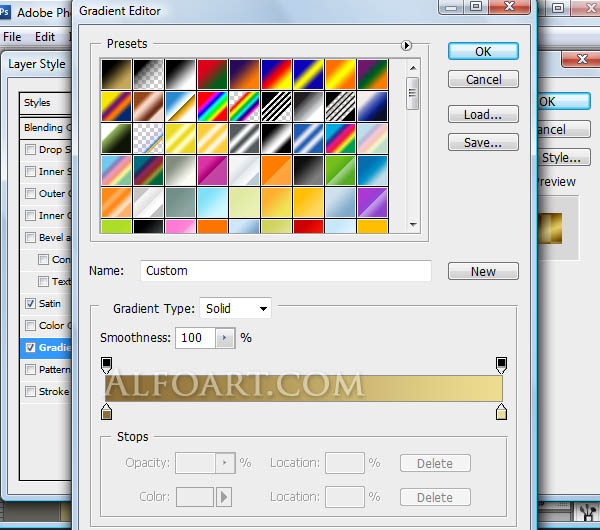Open the Presets flyout menu arrow
Image resolution: width=600 pixels, height=530 pixels.
click(406, 45)
